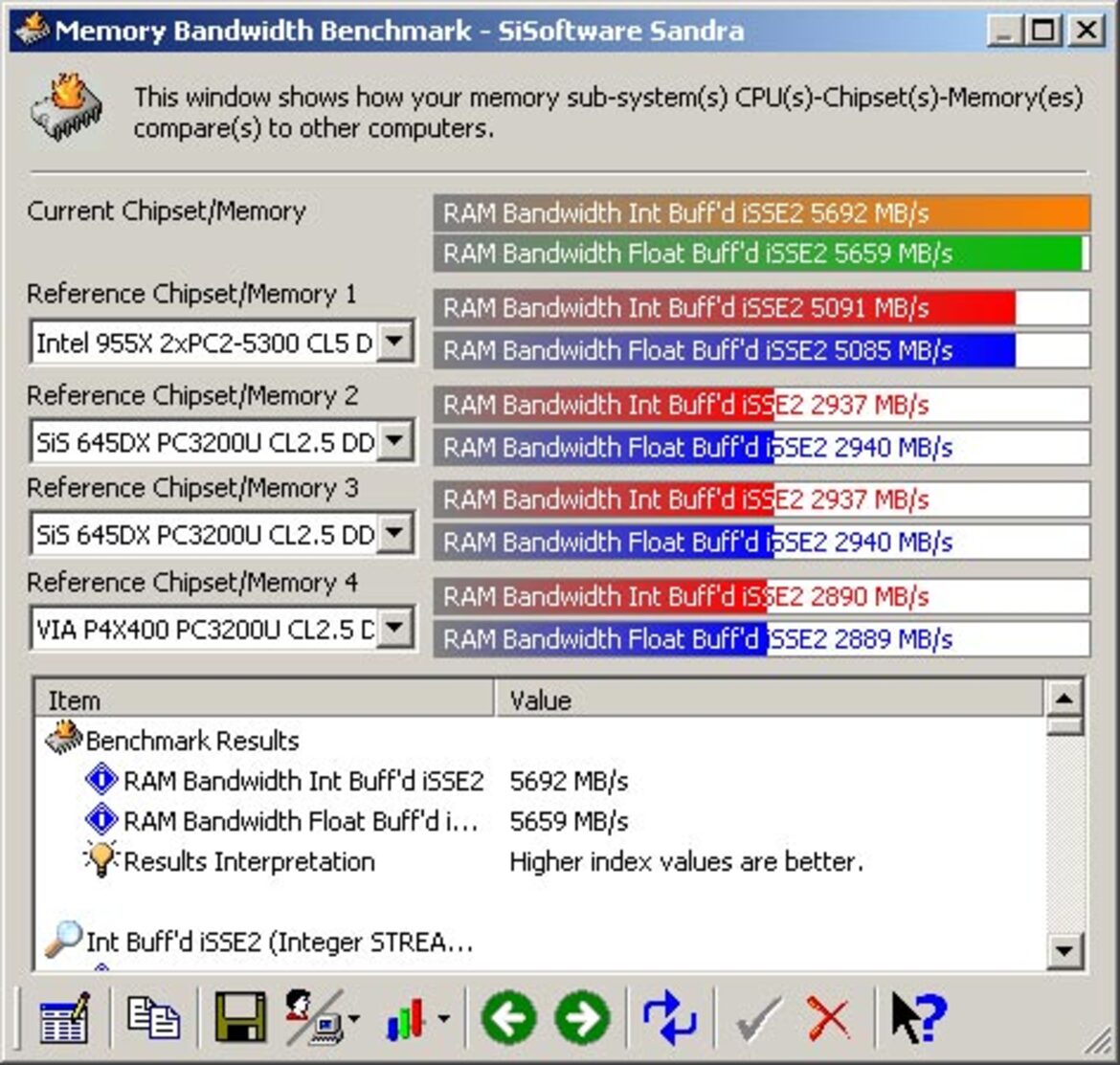This screenshot has width=1120, height=1065.
Task: Open the Reference Chipset/Memory 2 dropdown arrow
Action: pyautogui.click(x=395, y=440)
